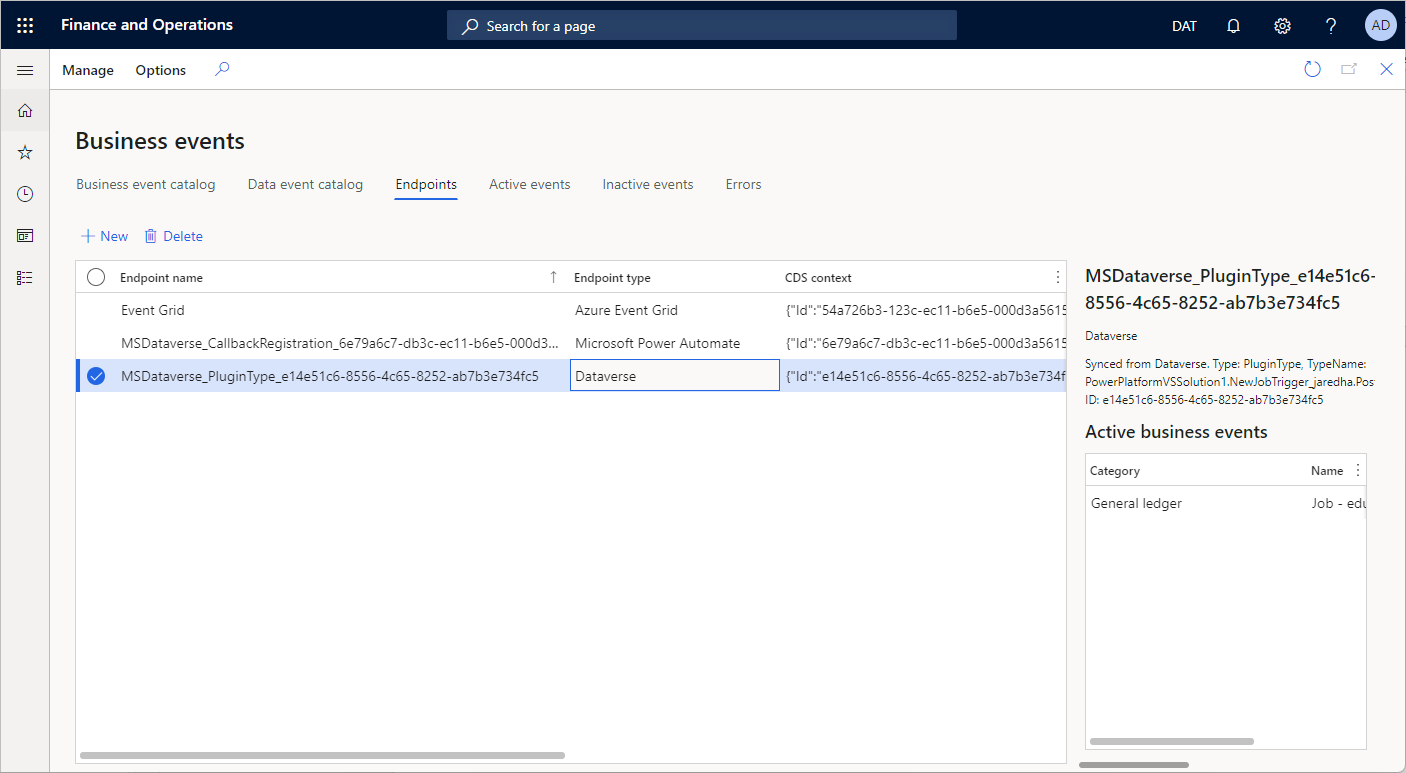
Task: Toggle the select-all rows circle checkbox
Action: pos(96,277)
